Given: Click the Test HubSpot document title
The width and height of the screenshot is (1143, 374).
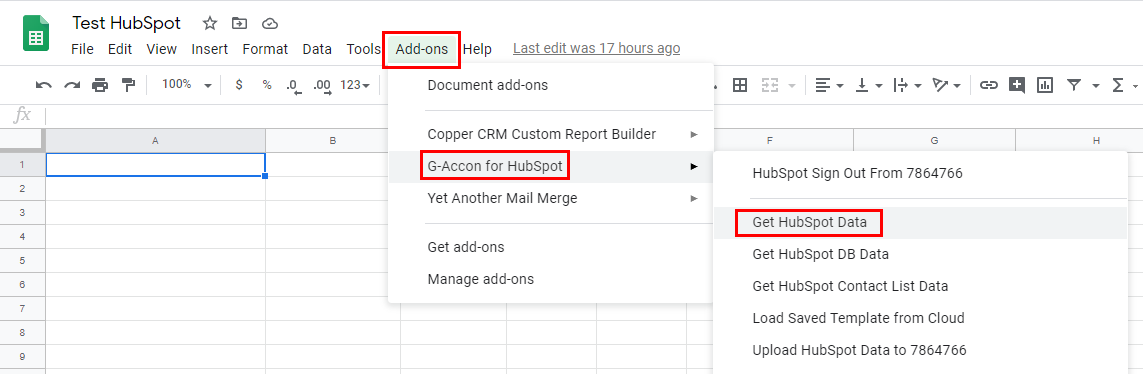Looking at the screenshot, I should tap(127, 23).
